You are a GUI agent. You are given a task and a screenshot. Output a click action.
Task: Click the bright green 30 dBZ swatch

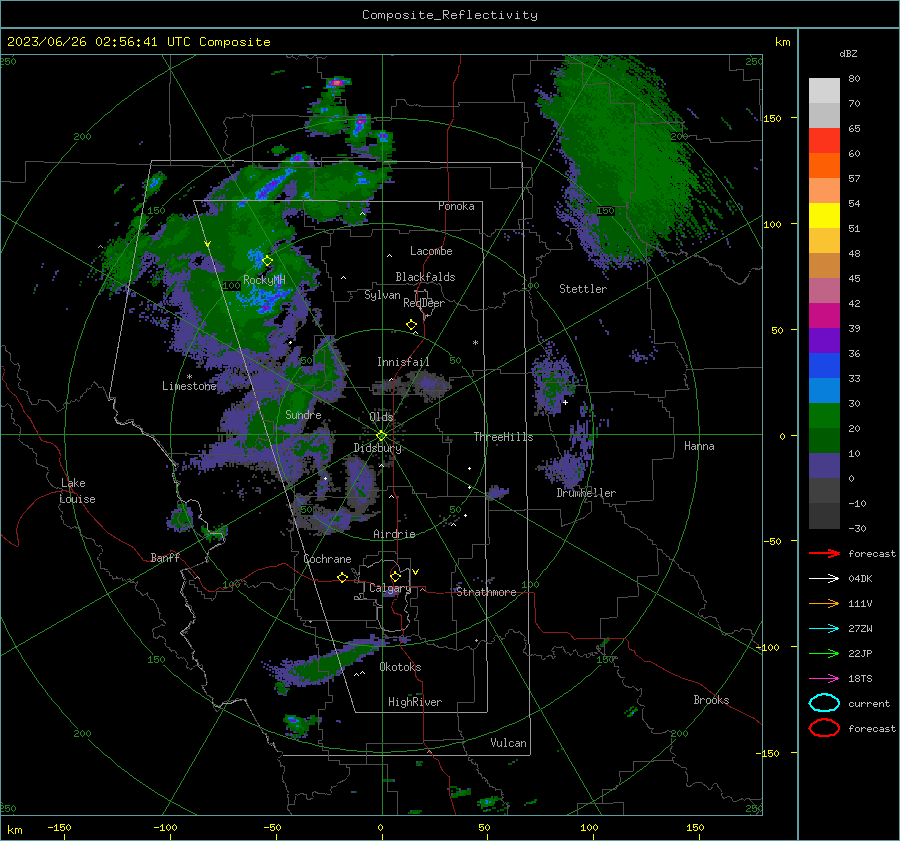pyautogui.click(x=824, y=415)
